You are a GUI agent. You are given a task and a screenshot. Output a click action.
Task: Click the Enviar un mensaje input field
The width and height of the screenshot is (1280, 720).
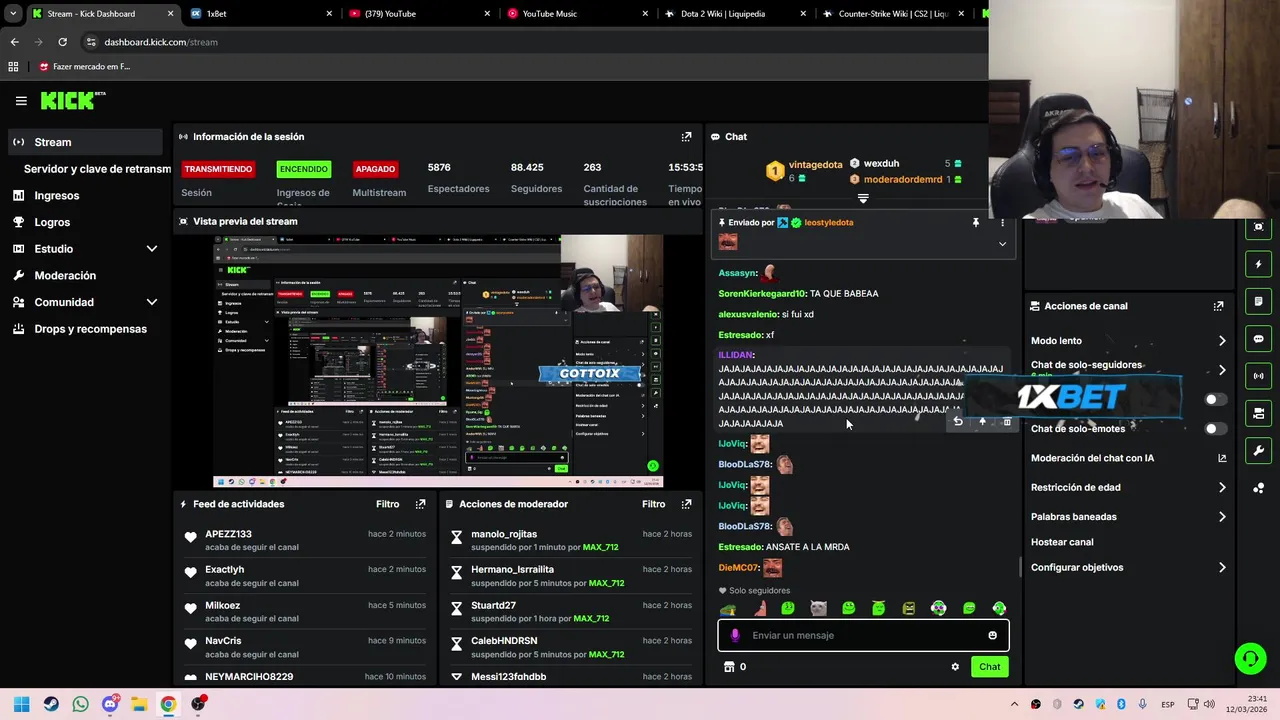pyautogui.click(x=863, y=635)
